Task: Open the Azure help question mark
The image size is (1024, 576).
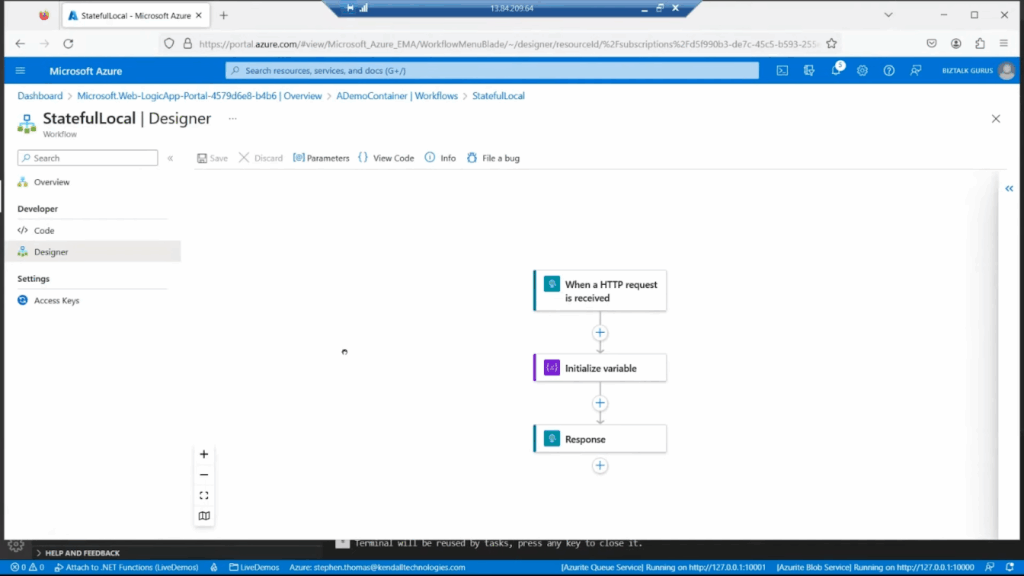Action: pos(889,71)
